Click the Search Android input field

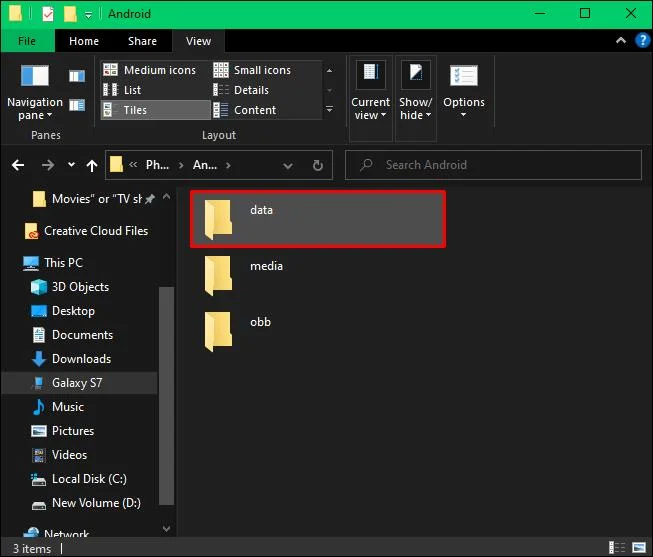493,165
